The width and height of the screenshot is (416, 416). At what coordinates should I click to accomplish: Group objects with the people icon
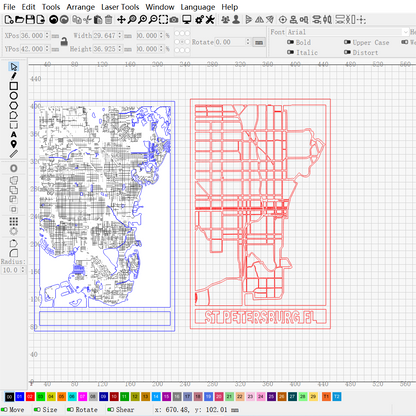pyautogui.click(x=225, y=20)
